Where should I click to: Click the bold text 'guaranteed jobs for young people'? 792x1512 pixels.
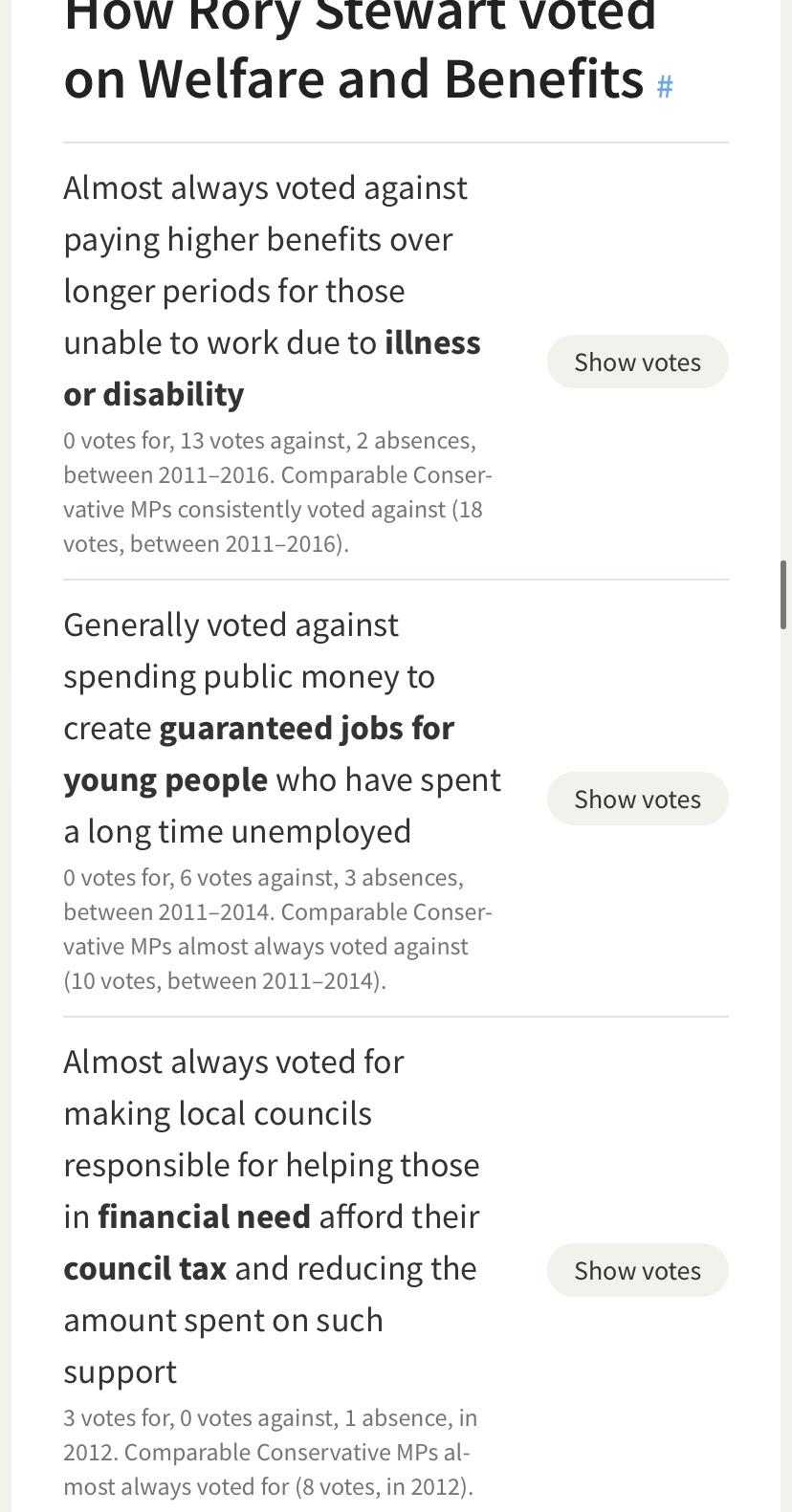(258, 754)
